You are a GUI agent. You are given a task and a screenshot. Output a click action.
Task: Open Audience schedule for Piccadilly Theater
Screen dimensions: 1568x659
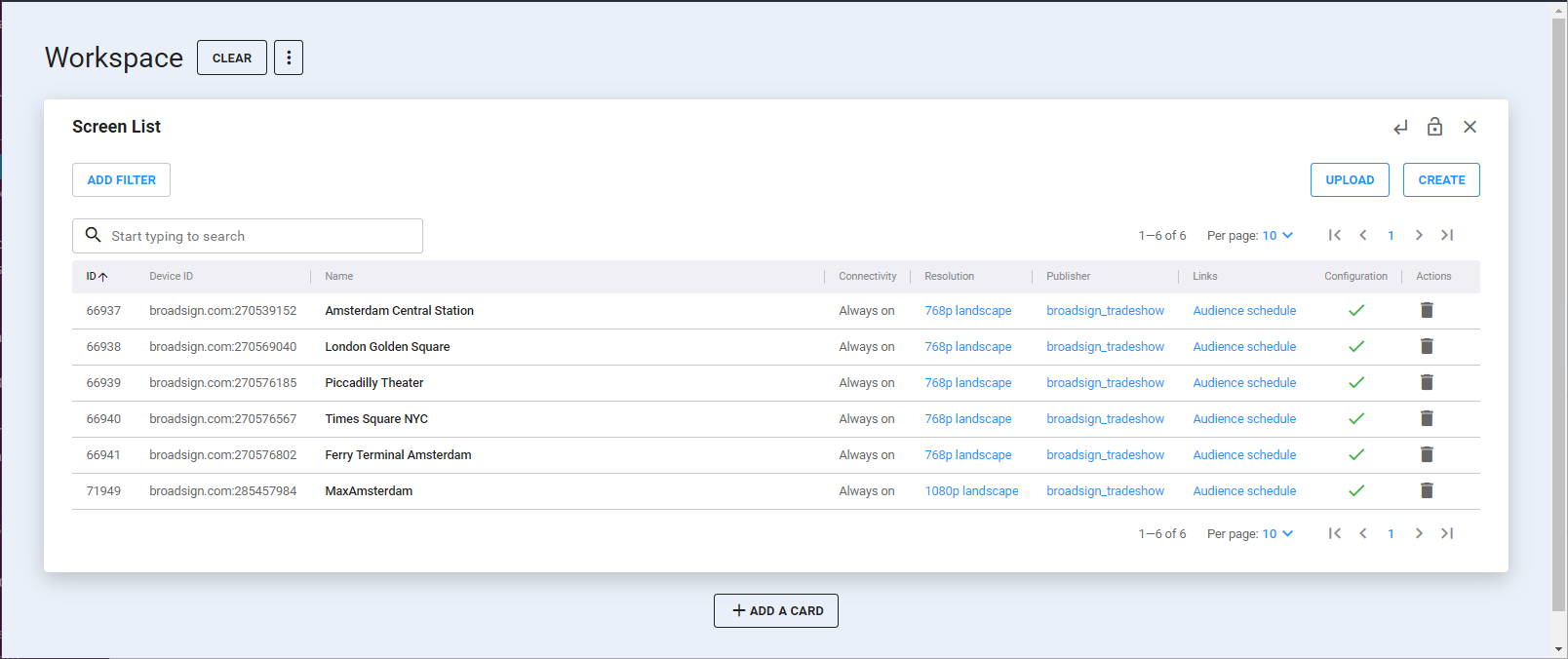point(1244,383)
